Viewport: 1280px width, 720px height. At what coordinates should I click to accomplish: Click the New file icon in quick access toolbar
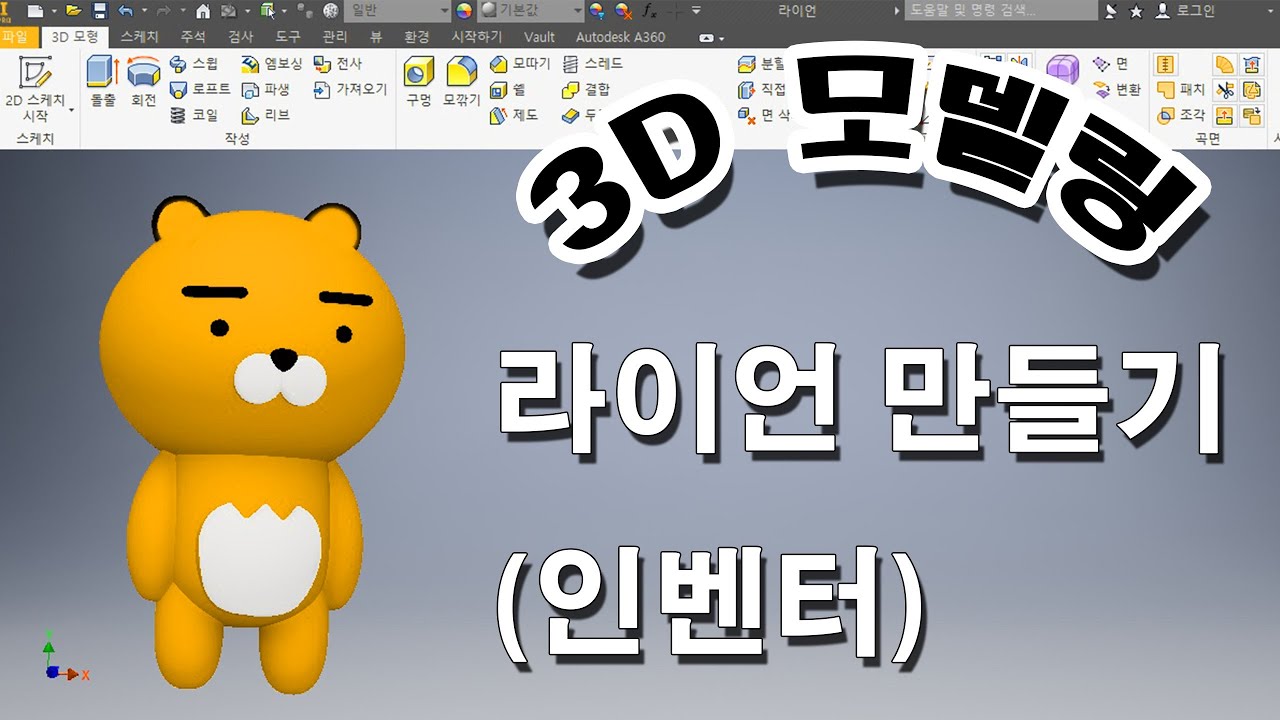click(35, 11)
